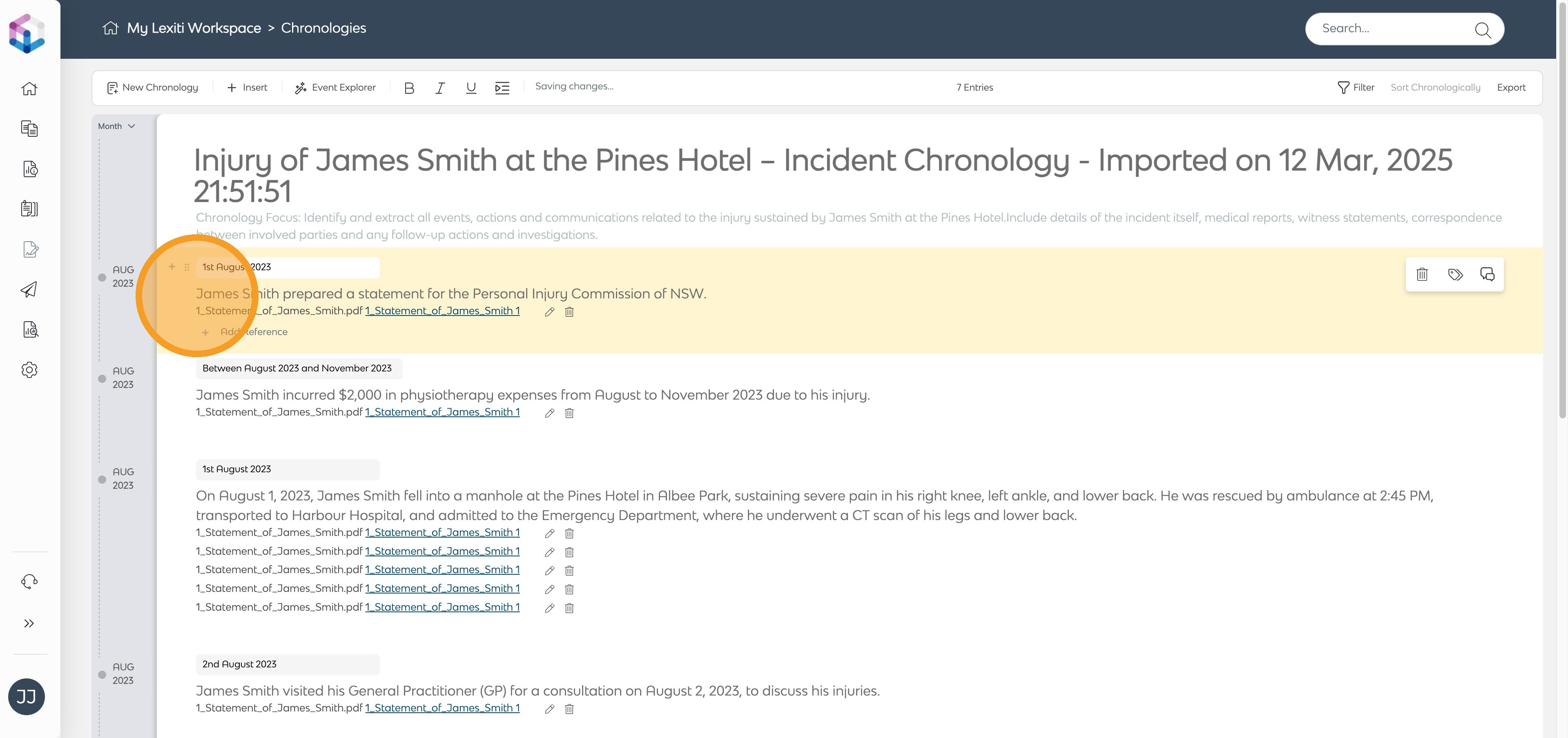Open tags for the highlighted entry
Image resolution: width=1568 pixels, height=738 pixels.
(1455, 274)
